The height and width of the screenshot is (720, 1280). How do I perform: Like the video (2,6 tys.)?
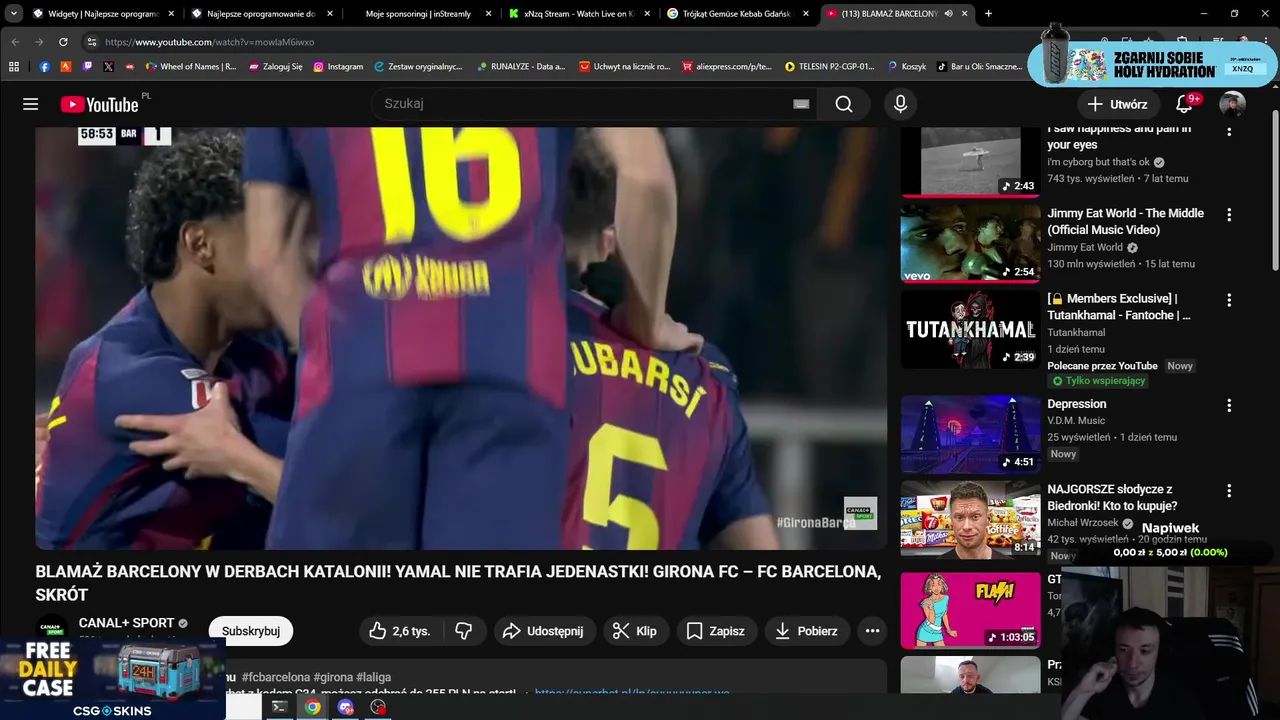click(399, 631)
